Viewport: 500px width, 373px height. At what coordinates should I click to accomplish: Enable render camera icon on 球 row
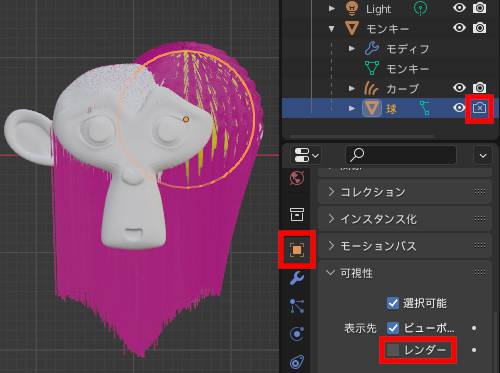pyautogui.click(x=479, y=108)
